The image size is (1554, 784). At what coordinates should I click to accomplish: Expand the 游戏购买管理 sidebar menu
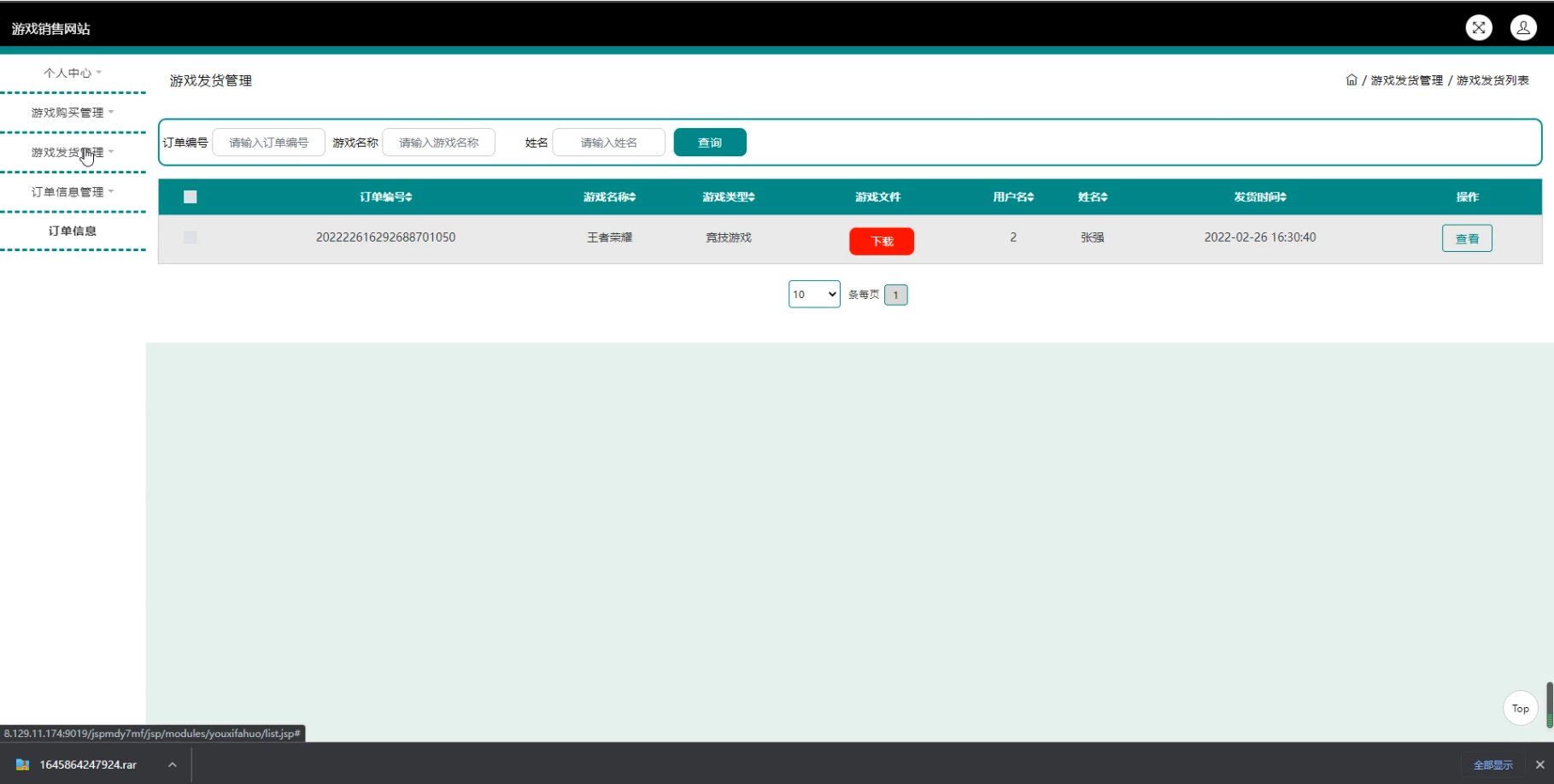tap(73, 113)
